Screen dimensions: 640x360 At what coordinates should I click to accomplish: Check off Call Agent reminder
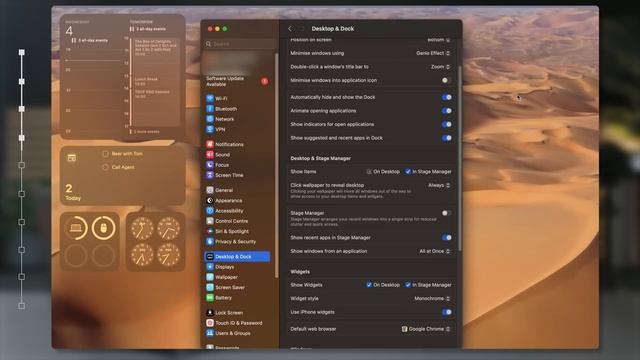tap(105, 167)
